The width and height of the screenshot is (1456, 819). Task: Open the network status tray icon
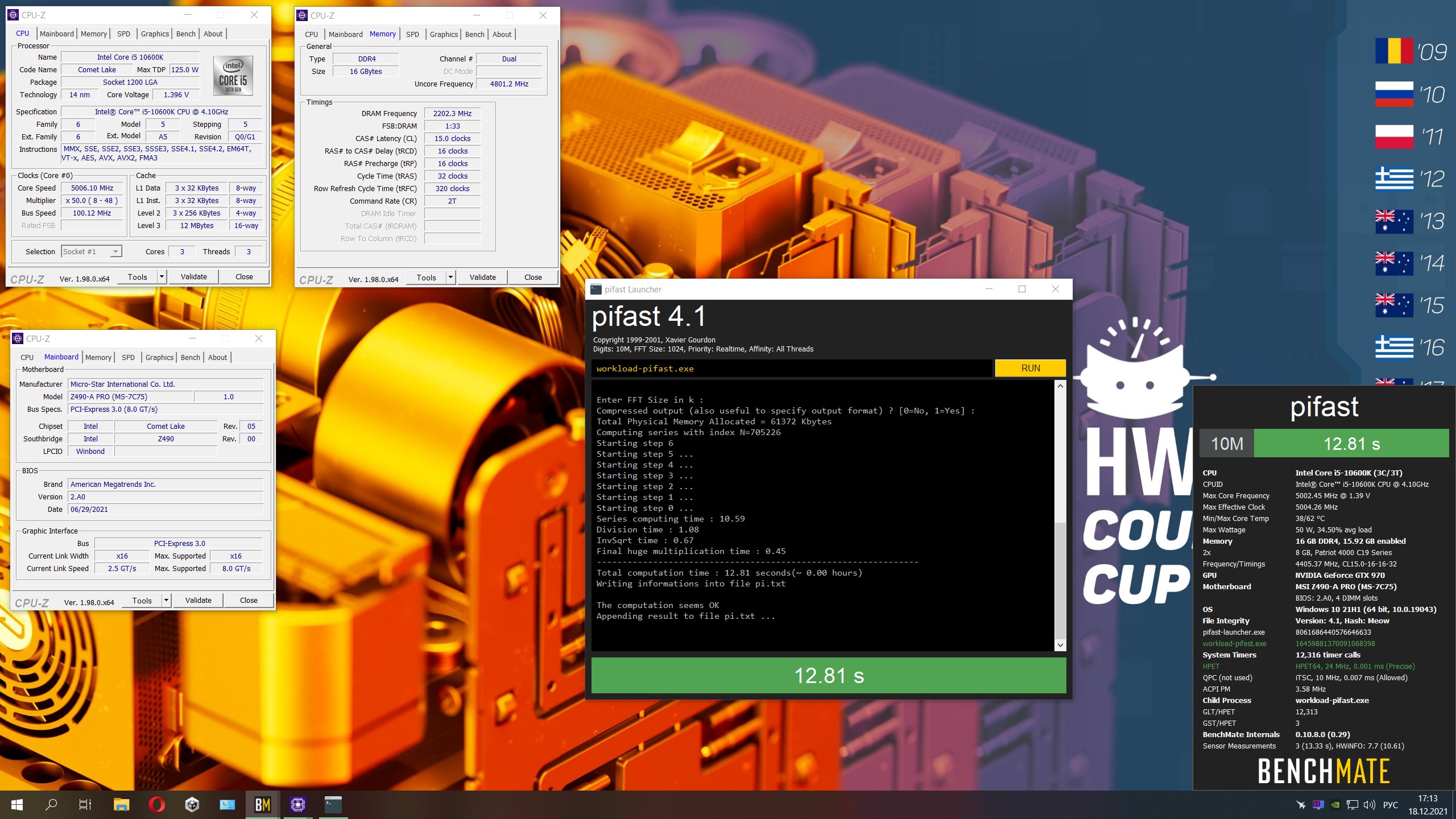[x=1352, y=805]
